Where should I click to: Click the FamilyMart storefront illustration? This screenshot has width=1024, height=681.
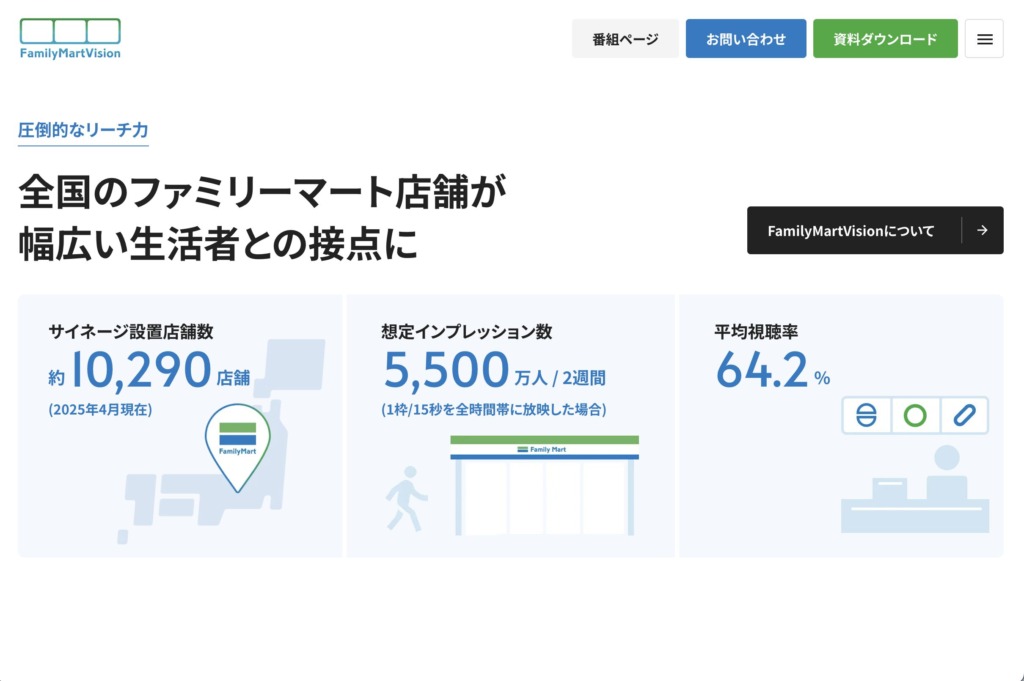(x=544, y=486)
